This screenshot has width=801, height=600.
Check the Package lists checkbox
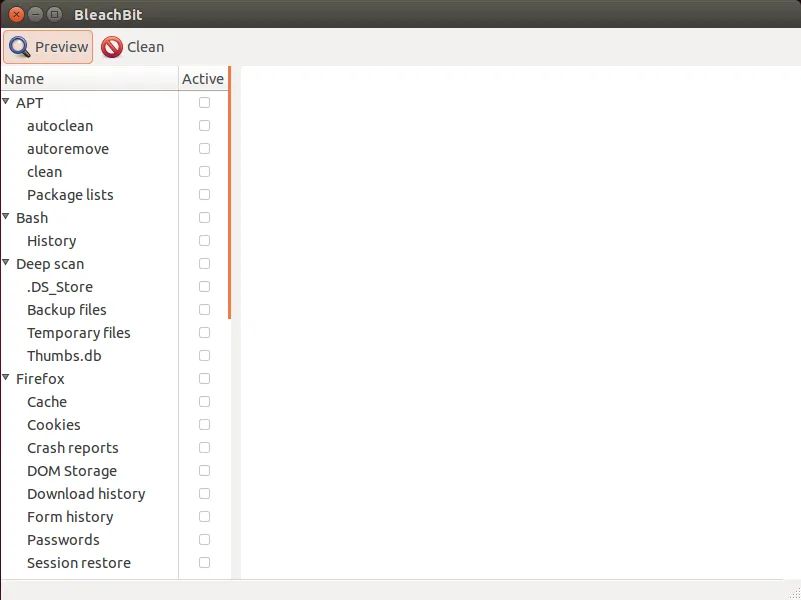(x=204, y=195)
